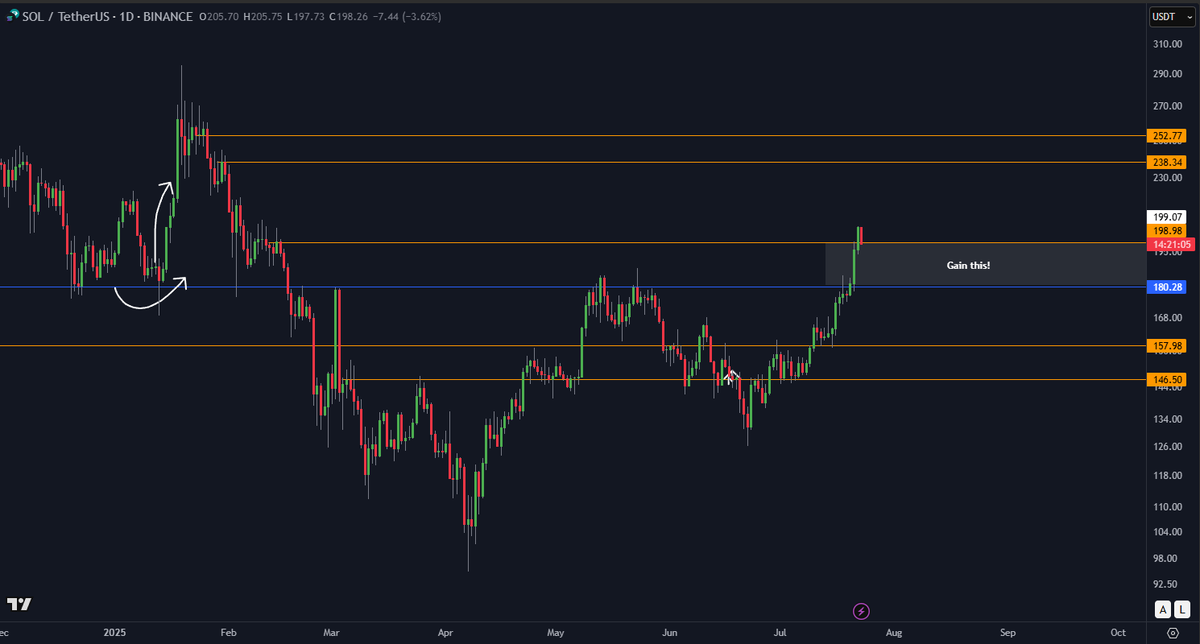Click the Mar label on time axis
The image size is (1200, 644).
332,633
